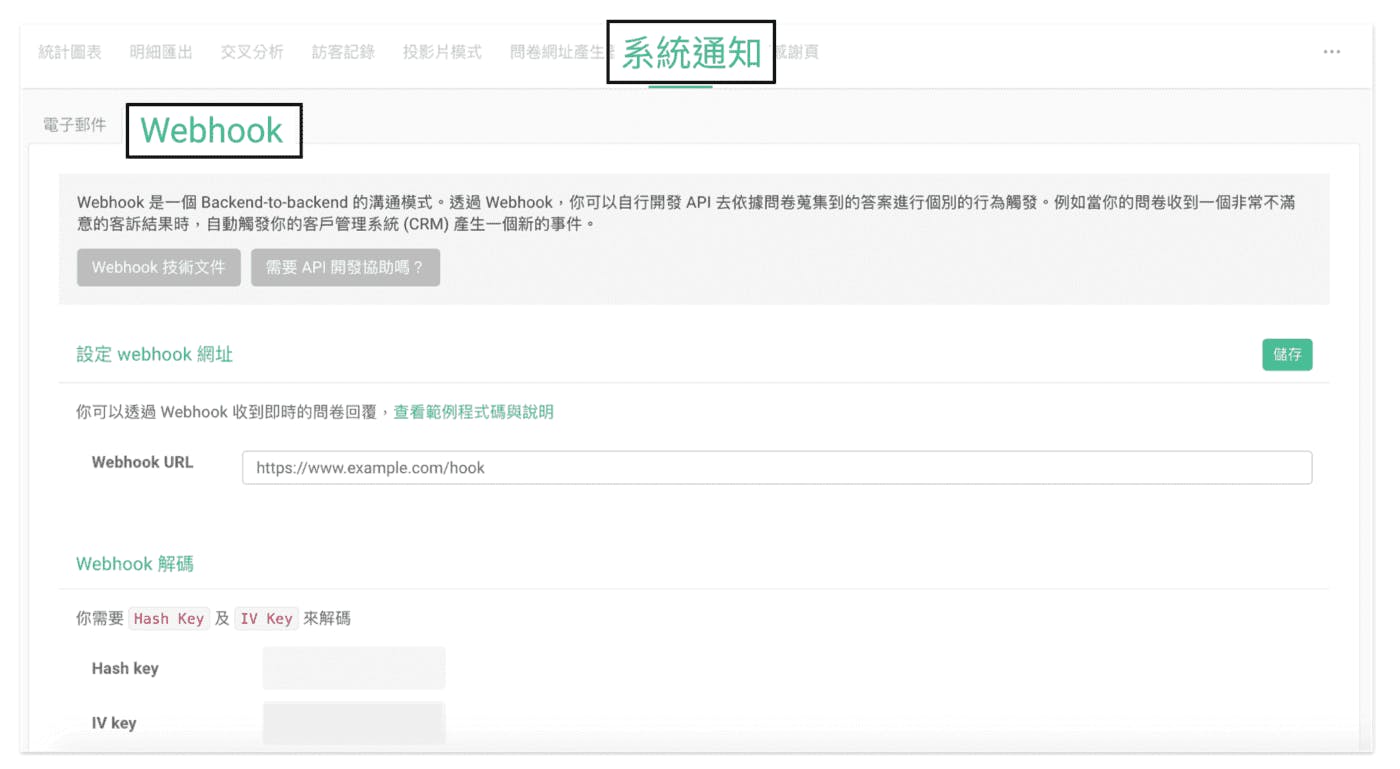Image resolution: width=1400 pixels, height=769 pixels.
Task: Select the 系統通知 tab
Action: pos(691,52)
